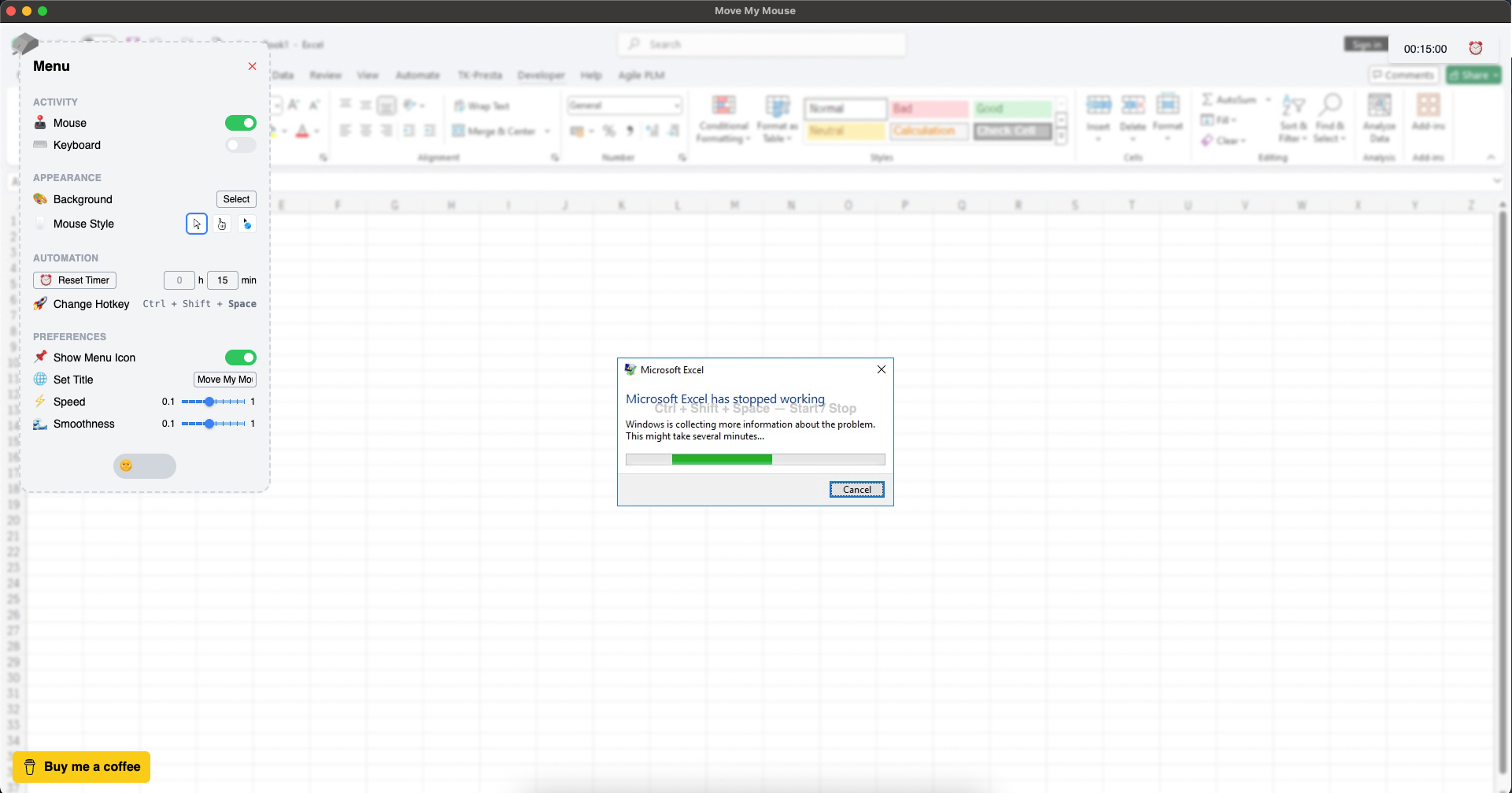1512x793 pixels.
Task: Close the Microsoft Excel error dialog
Action: click(882, 369)
